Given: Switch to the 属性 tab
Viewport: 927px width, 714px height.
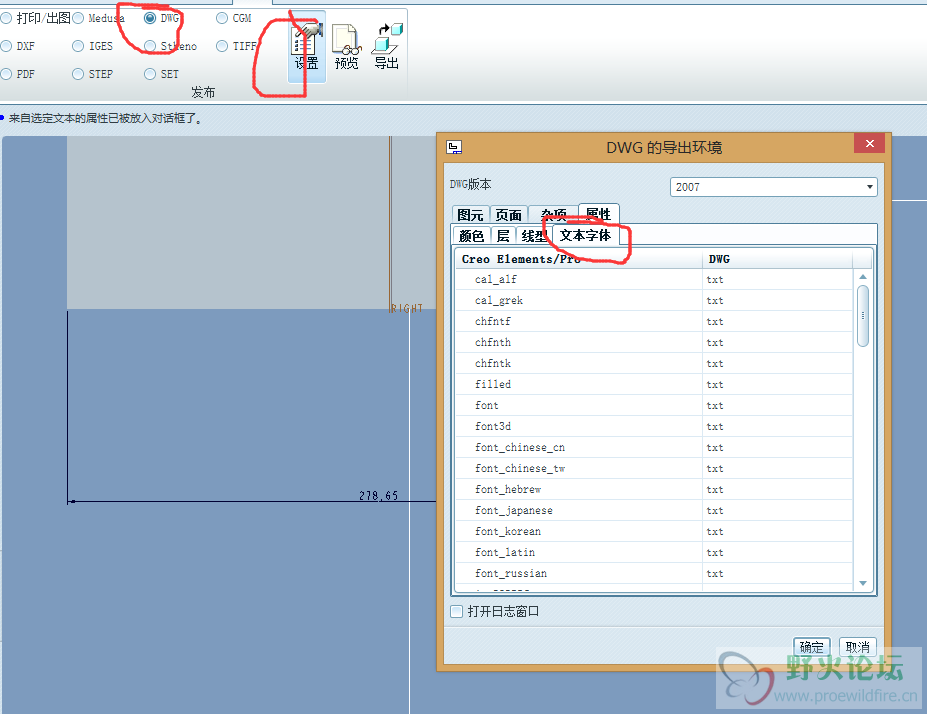Looking at the screenshot, I should click(x=598, y=213).
